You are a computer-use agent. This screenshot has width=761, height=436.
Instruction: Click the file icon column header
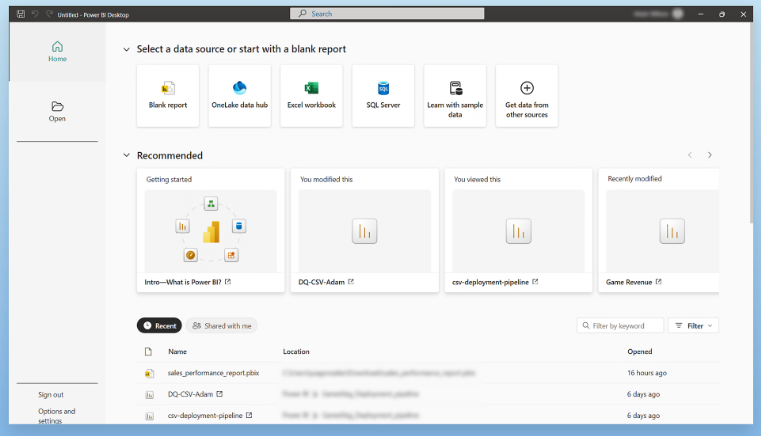click(x=149, y=352)
